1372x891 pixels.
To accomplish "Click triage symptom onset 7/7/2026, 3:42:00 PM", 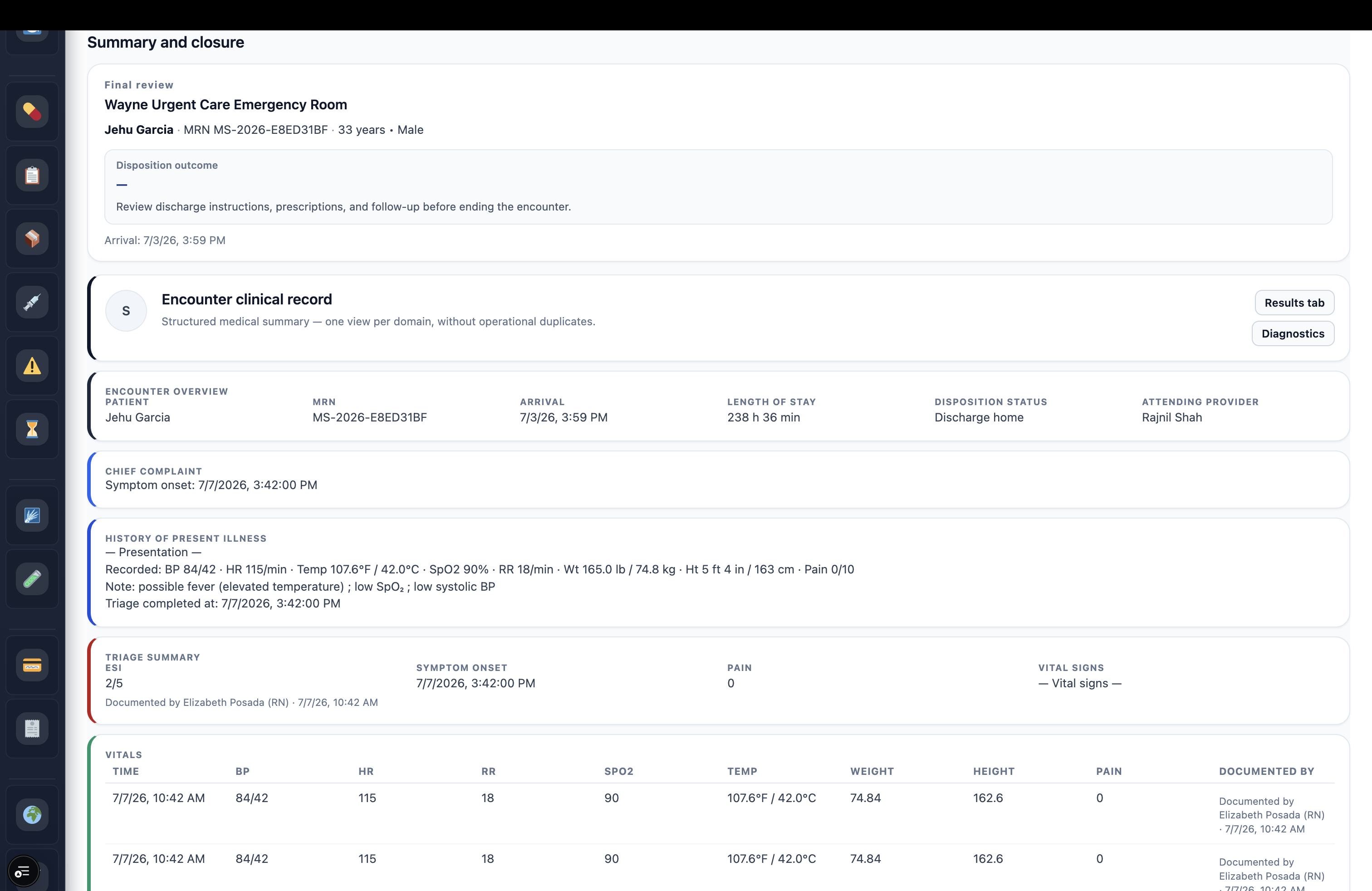I will point(475,683).
